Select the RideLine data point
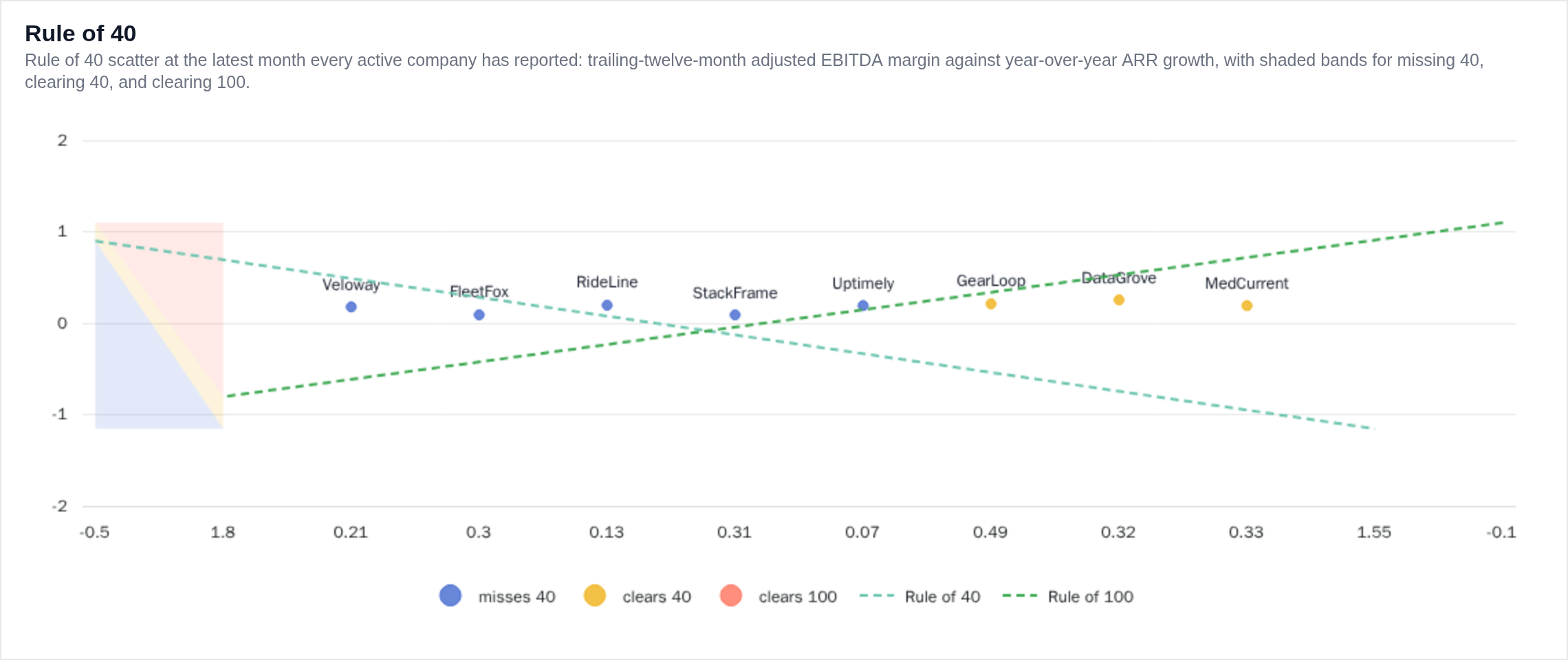 607,305
